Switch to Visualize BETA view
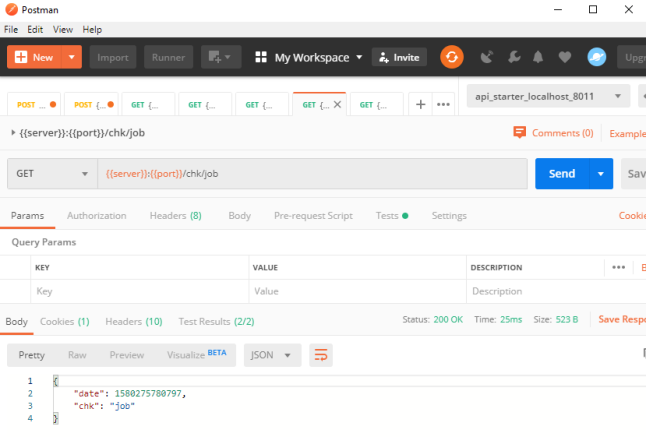This screenshot has height=437, width=646. click(197, 354)
